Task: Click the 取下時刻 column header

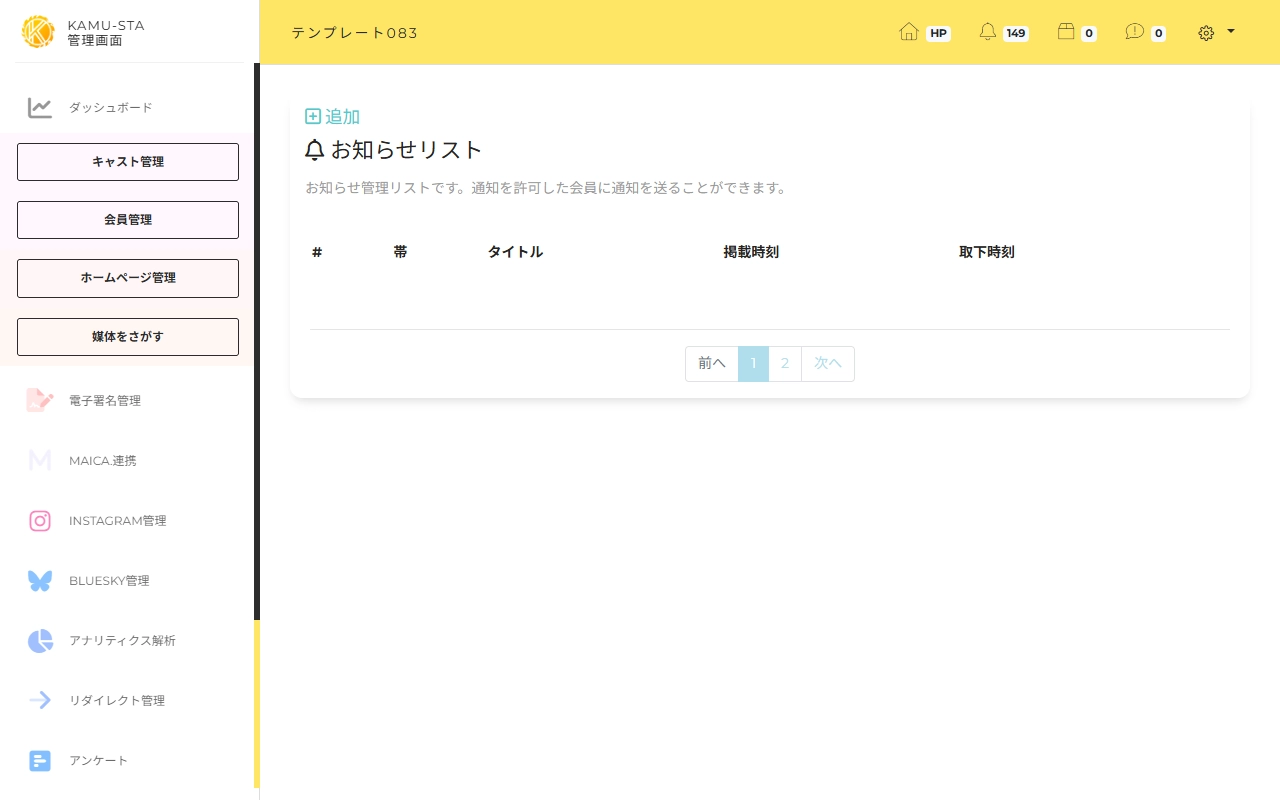Action: tap(987, 252)
